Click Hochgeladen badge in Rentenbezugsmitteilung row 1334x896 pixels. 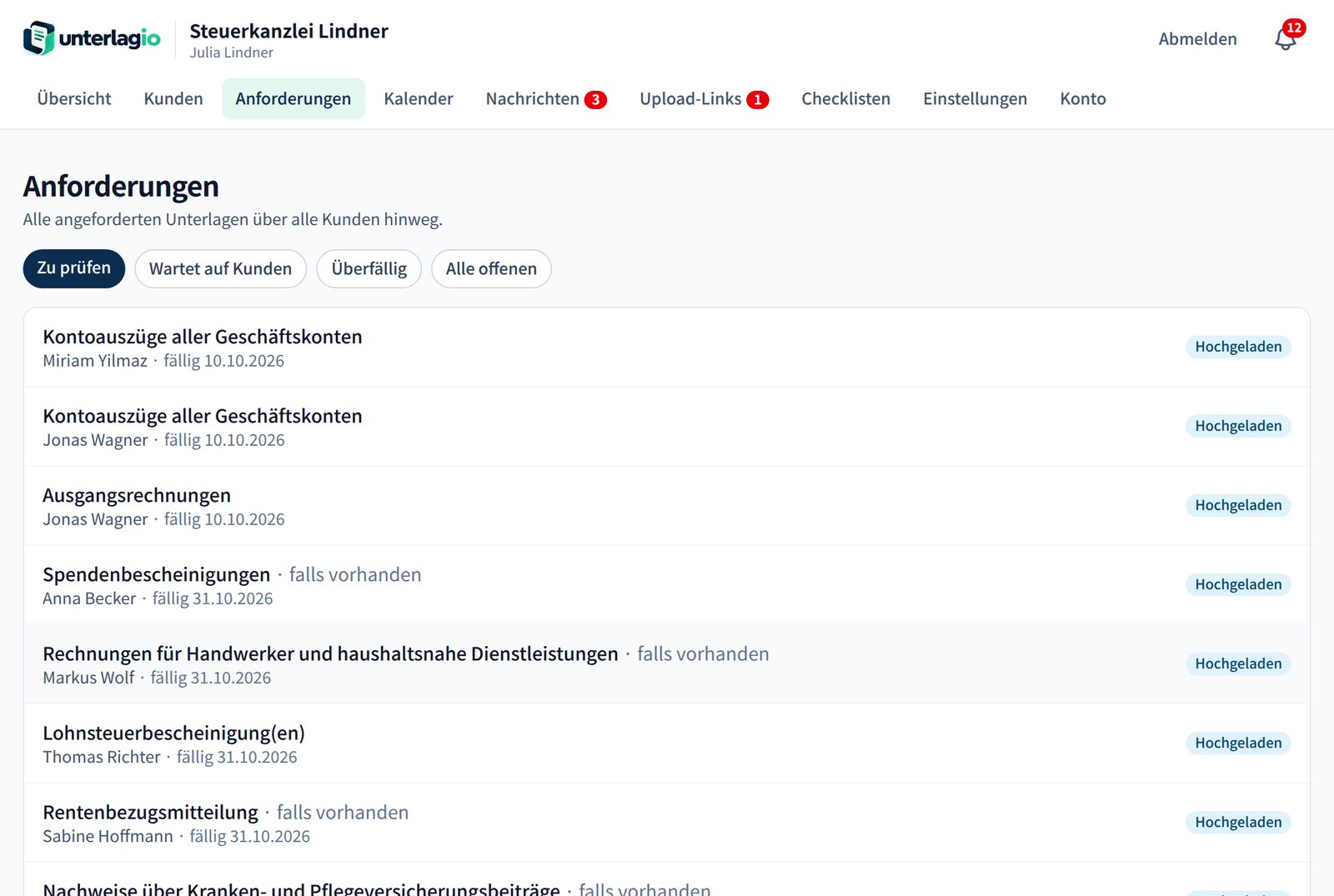(x=1238, y=822)
